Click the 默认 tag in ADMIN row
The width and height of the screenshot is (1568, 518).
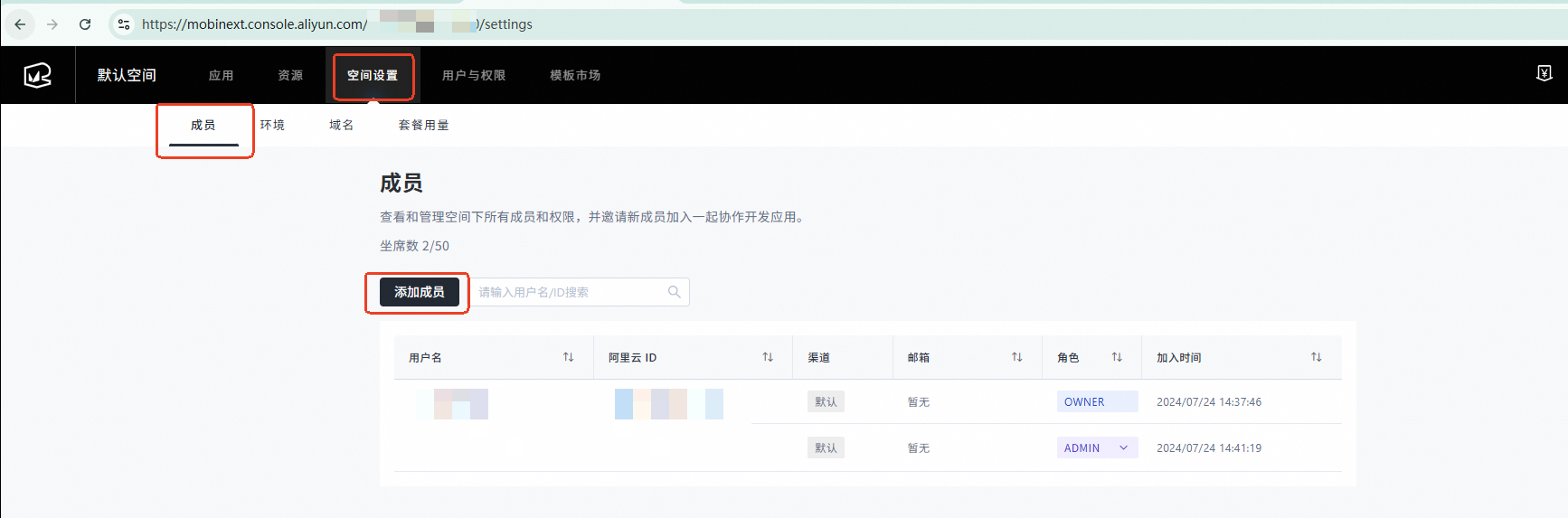pos(826,447)
